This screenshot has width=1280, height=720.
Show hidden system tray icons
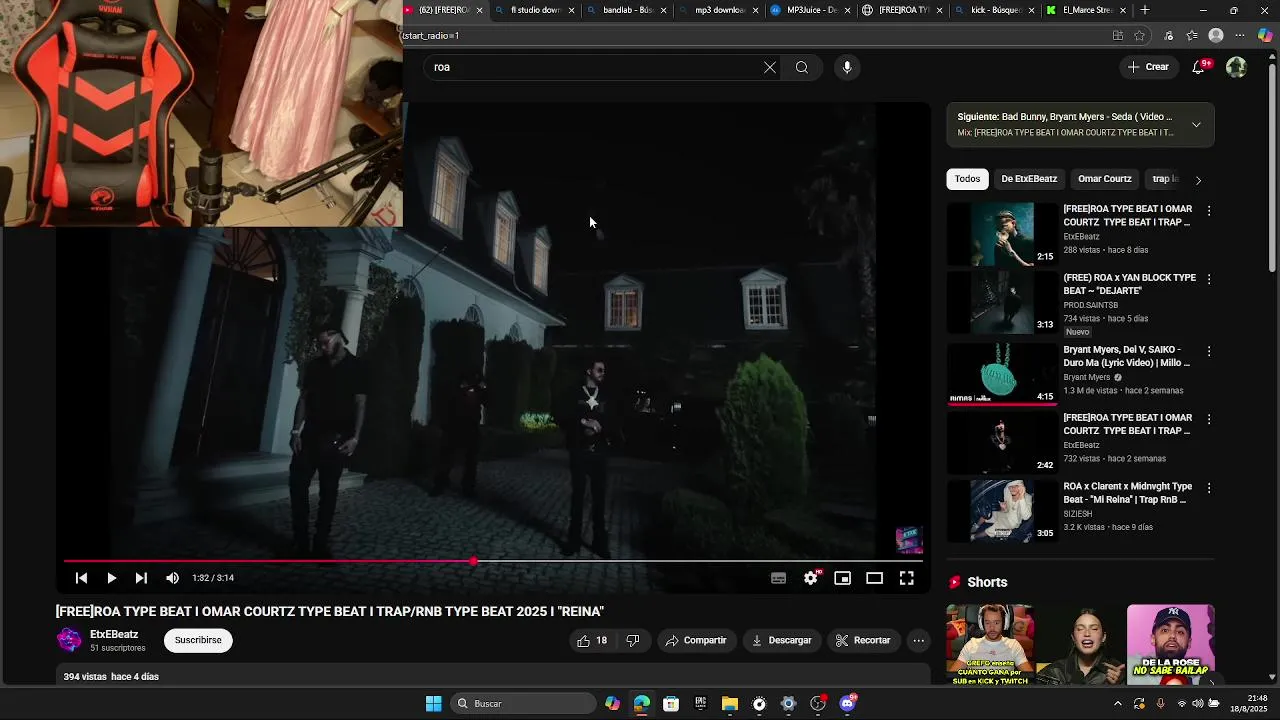1118,704
